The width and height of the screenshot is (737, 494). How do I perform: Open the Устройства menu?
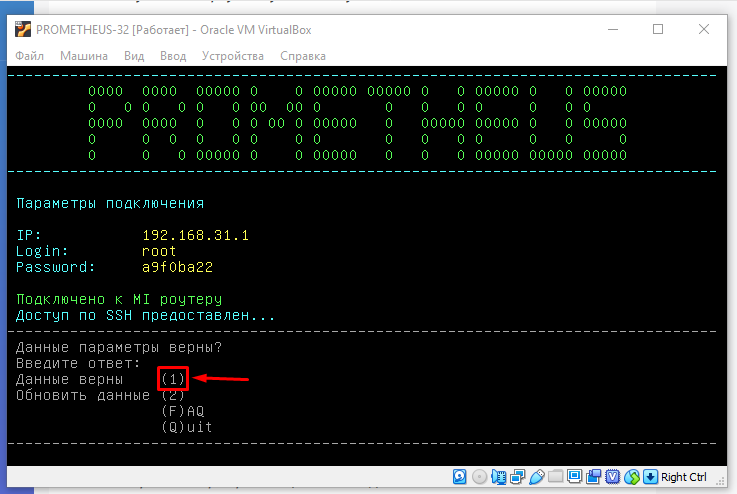click(x=233, y=56)
